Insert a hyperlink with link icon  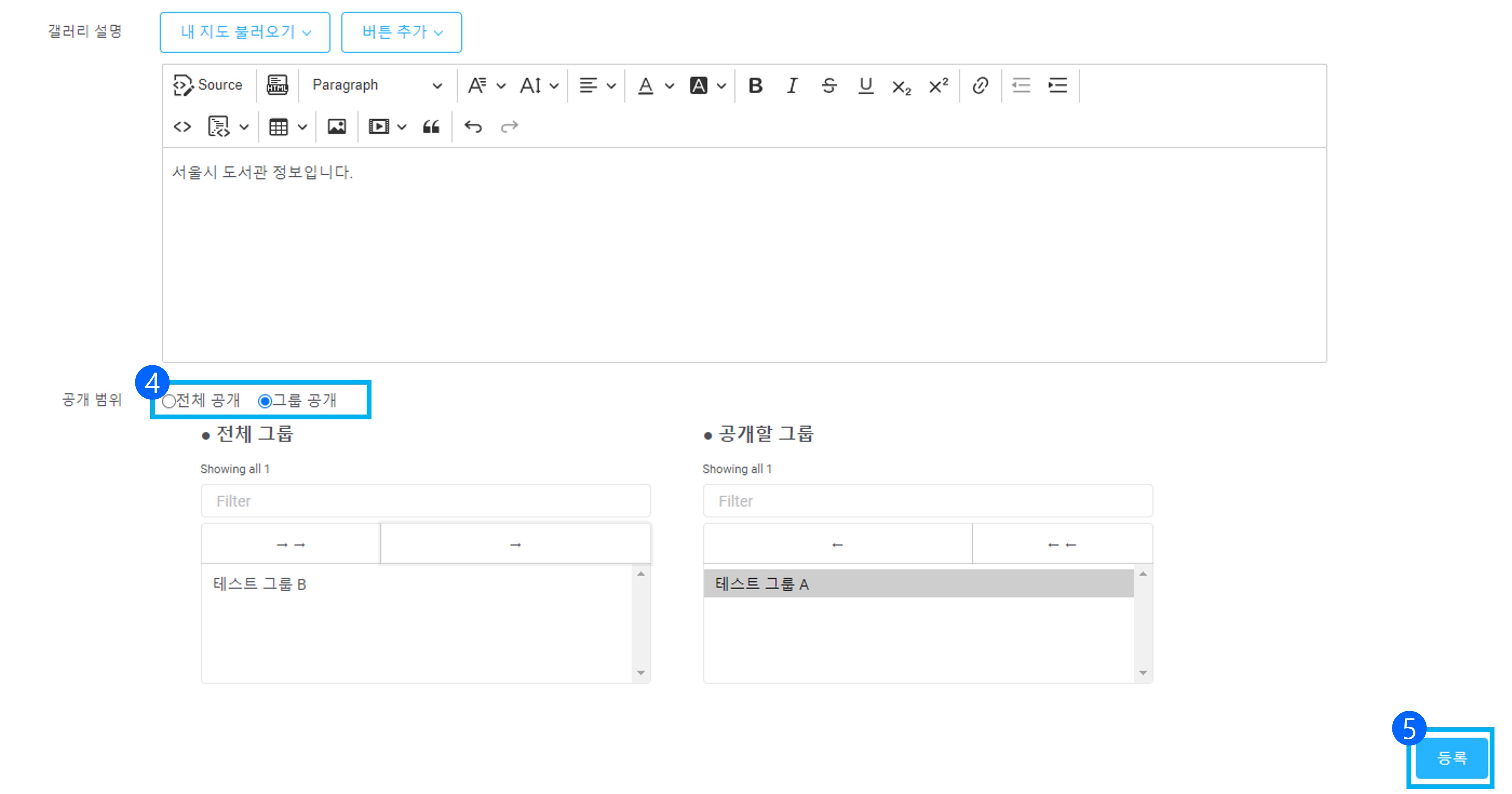(980, 86)
